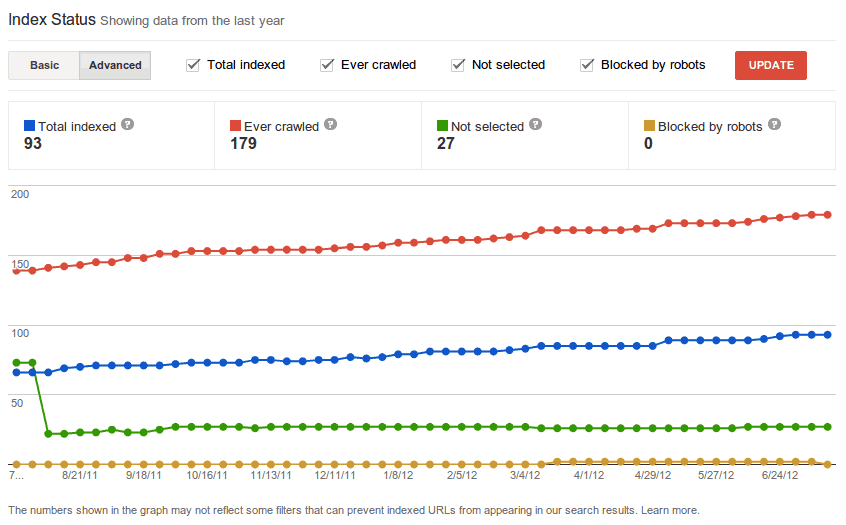This screenshot has height=525, width=846.
Task: Click last red data point on Ever crawled line
Action: coord(828,214)
